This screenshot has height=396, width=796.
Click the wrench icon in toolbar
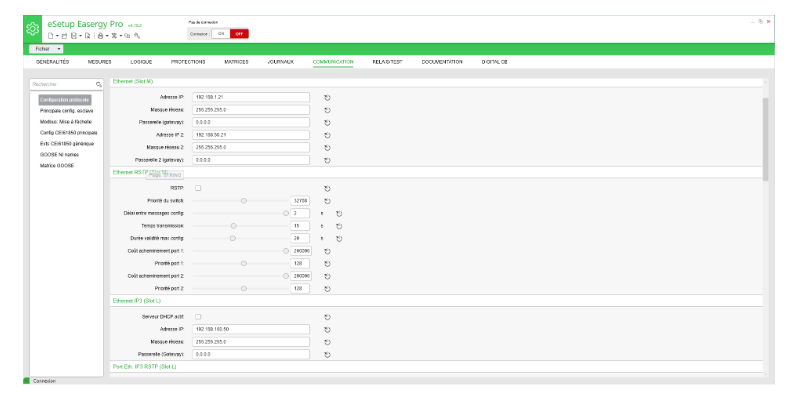(x=137, y=36)
